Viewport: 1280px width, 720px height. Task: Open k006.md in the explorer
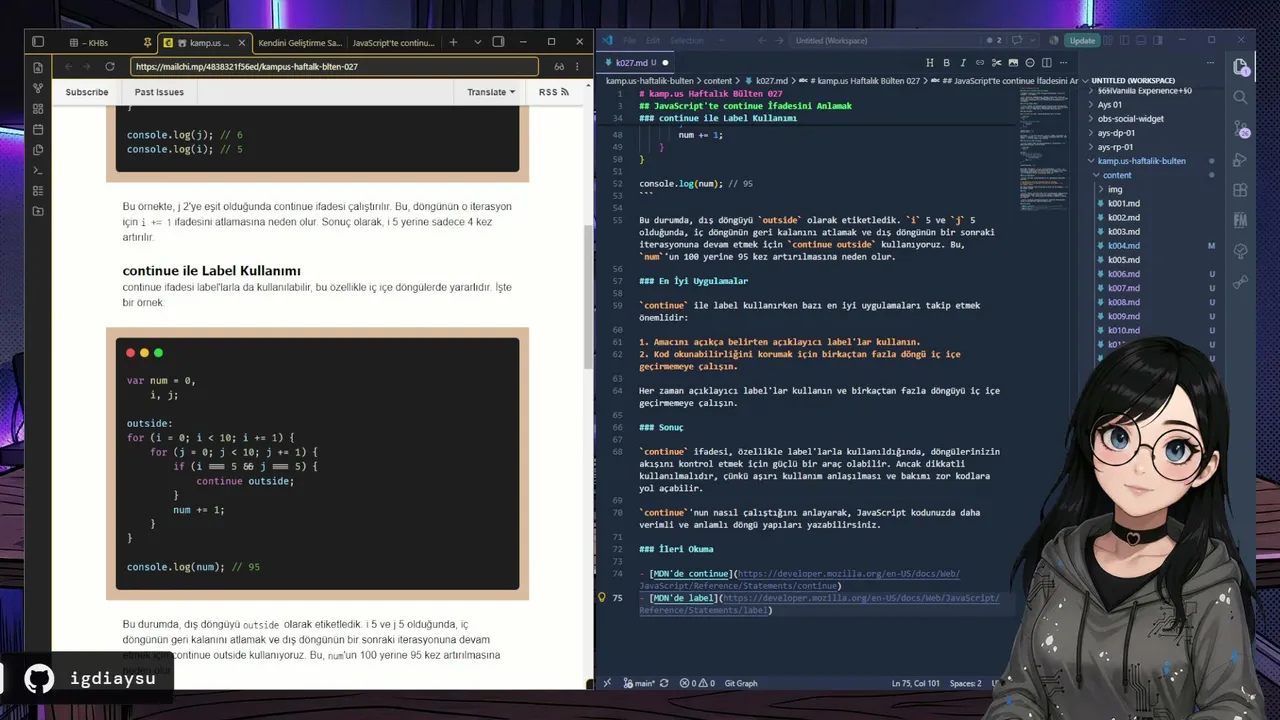tap(1124, 274)
